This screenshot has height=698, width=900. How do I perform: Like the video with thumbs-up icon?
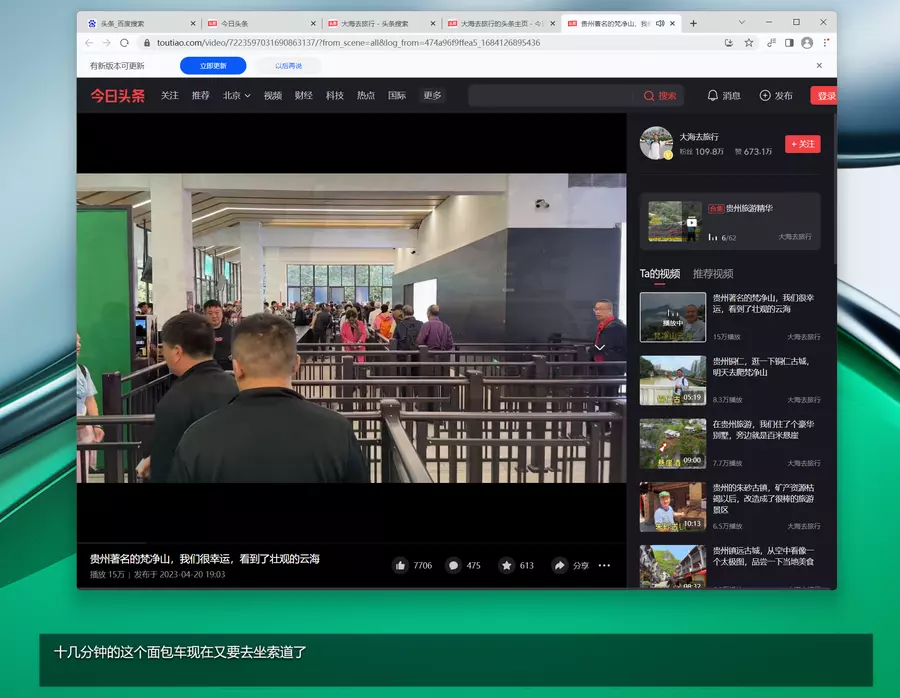click(400, 565)
